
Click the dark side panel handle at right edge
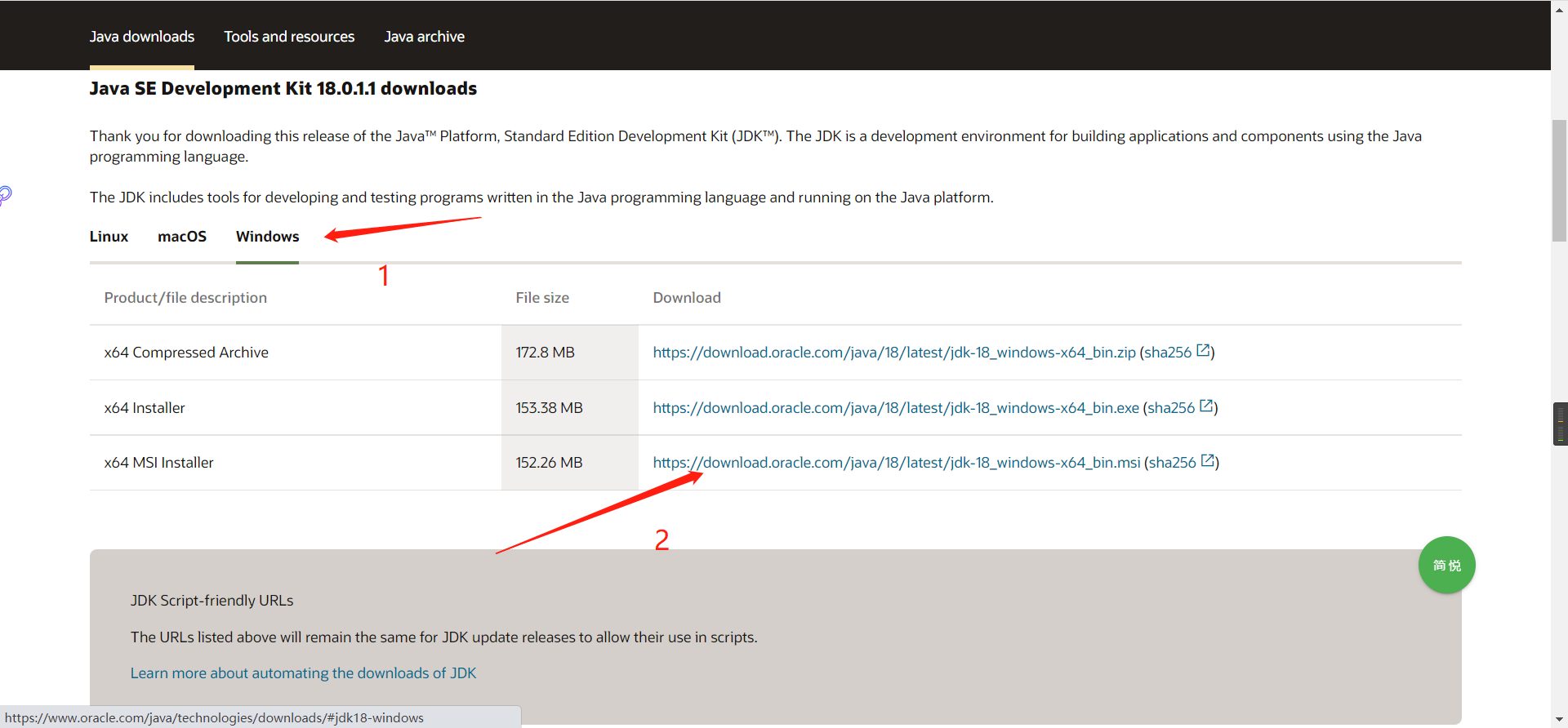[1560, 424]
